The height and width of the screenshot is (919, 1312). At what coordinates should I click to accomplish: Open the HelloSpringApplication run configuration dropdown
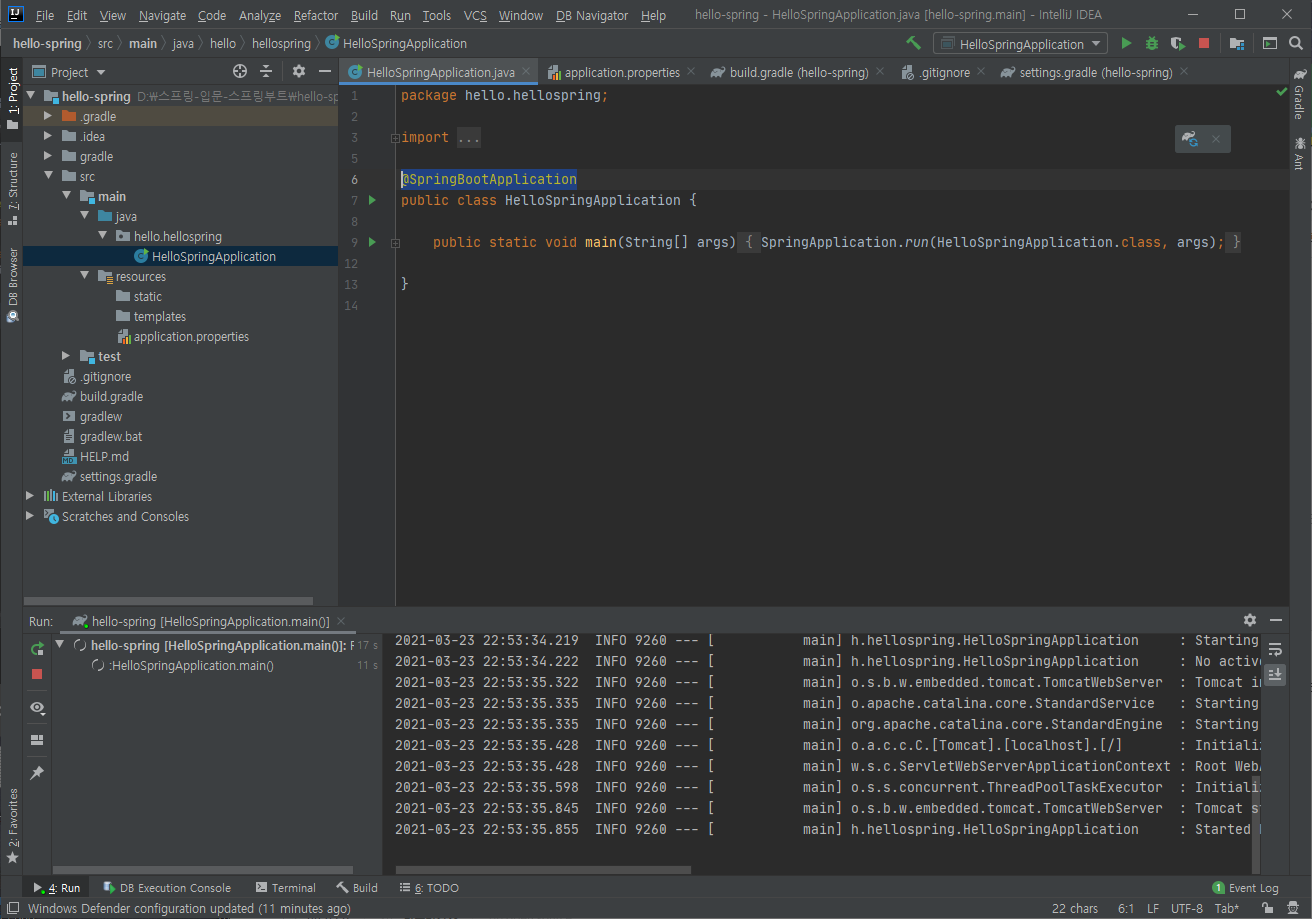pos(1020,43)
